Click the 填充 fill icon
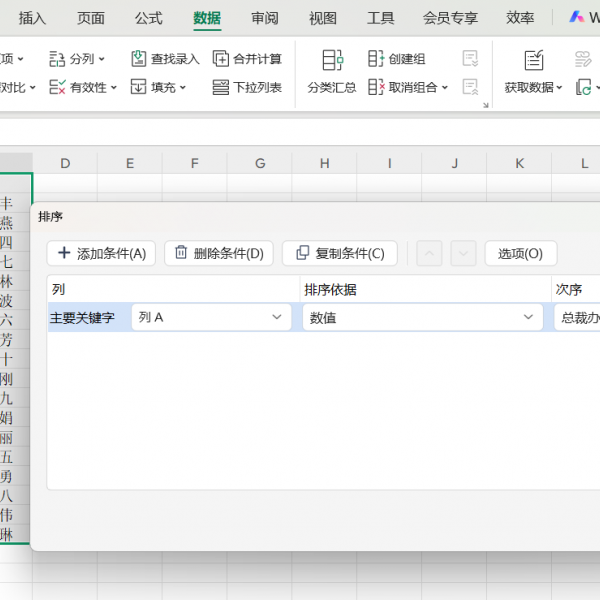The image size is (600, 600). (139, 88)
